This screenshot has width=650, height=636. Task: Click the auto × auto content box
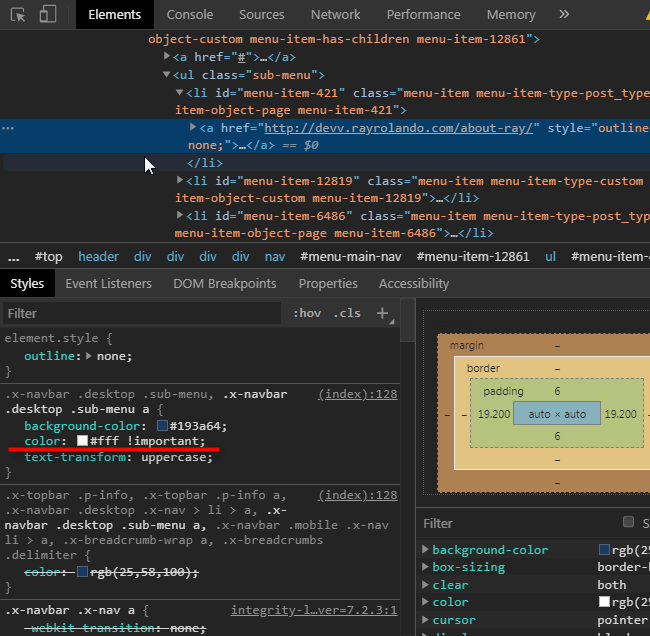click(x=557, y=413)
